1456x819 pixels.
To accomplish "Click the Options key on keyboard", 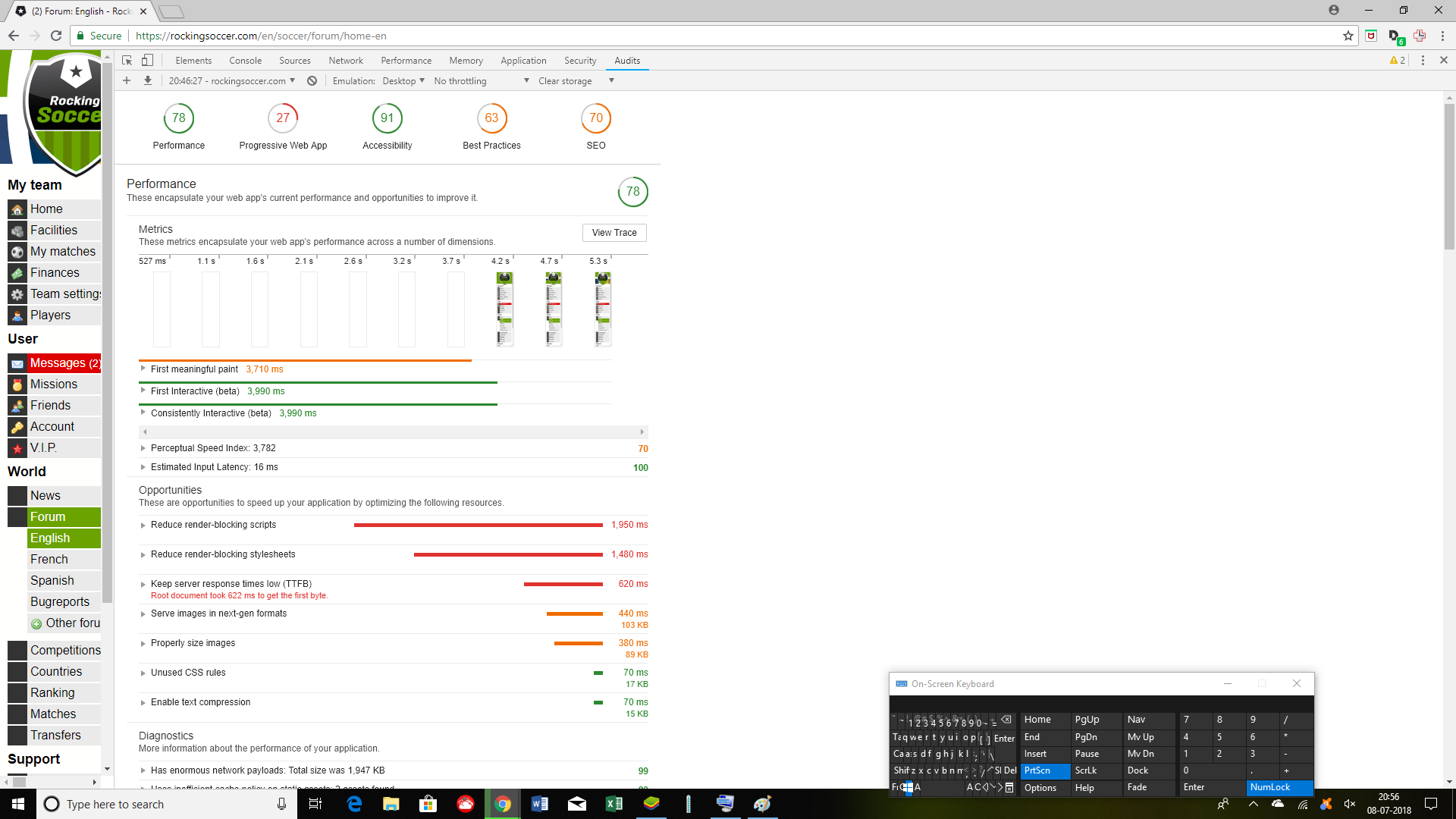I will [1045, 787].
